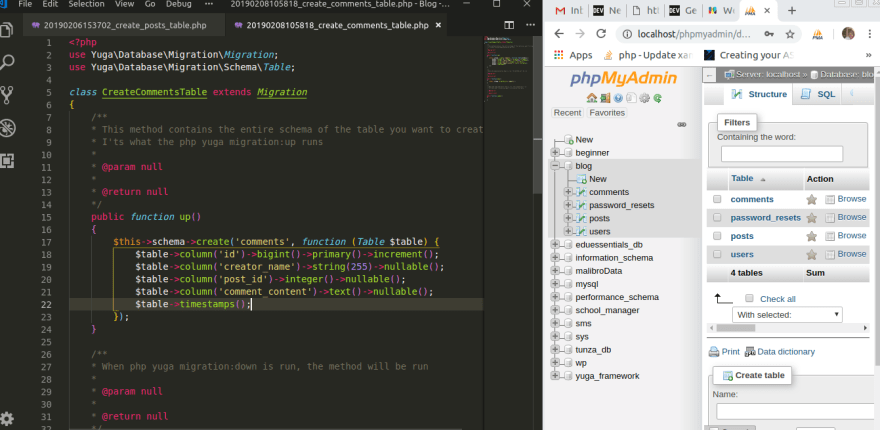Tick the users table checkbox
The image size is (880, 430).
click(717, 254)
